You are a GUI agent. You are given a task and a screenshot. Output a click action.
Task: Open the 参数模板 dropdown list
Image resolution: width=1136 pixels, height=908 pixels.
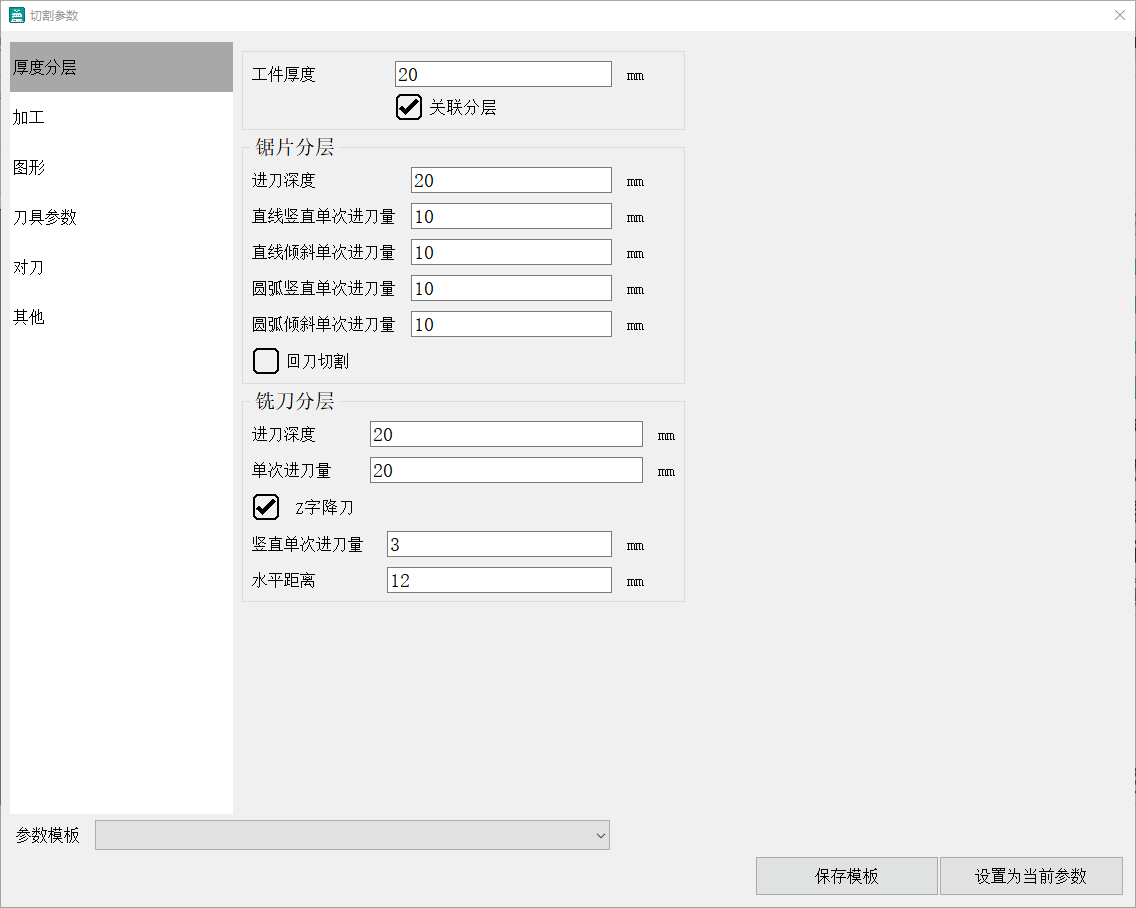point(352,835)
